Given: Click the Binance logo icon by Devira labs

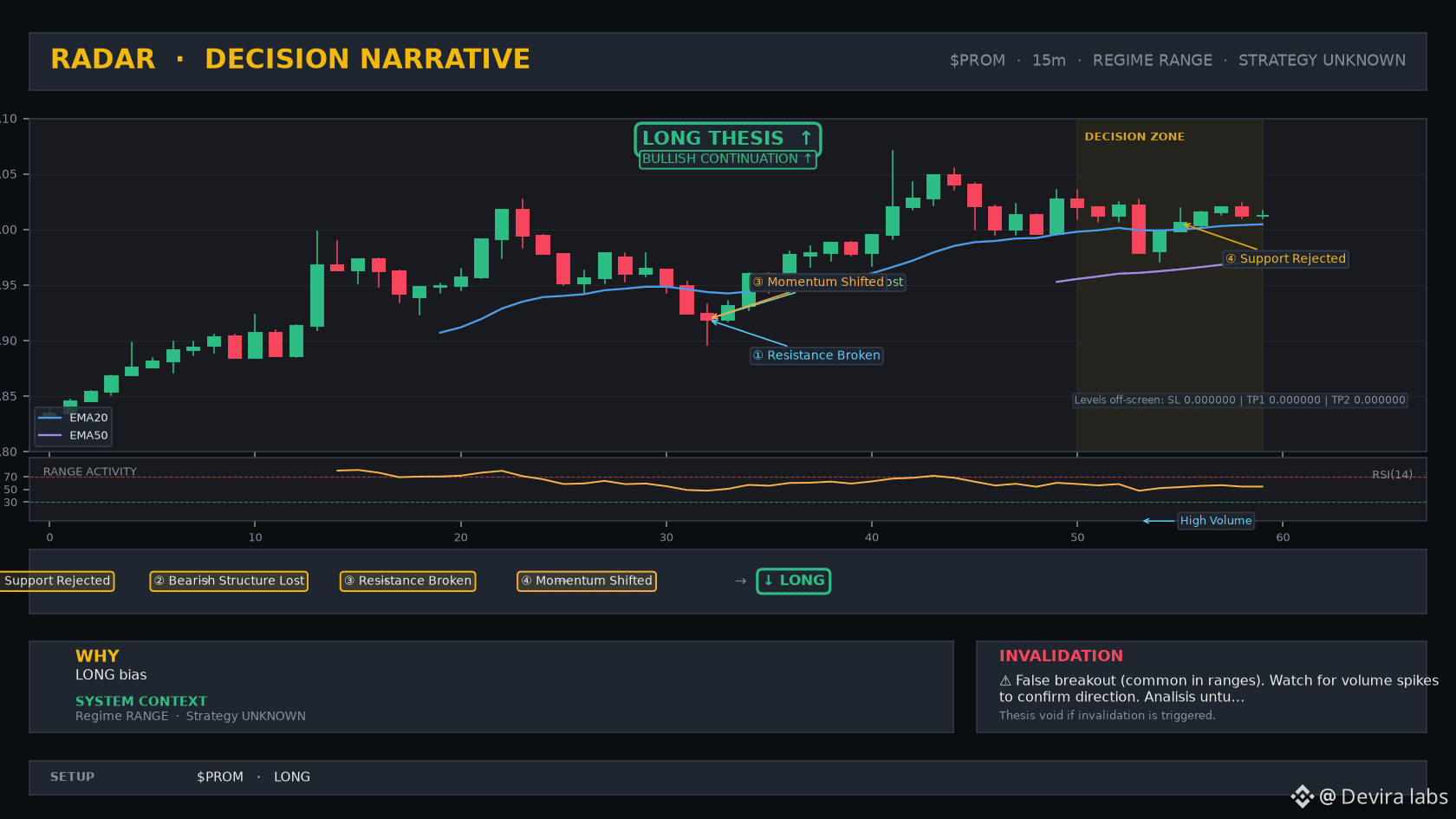Looking at the screenshot, I should pos(1302,796).
